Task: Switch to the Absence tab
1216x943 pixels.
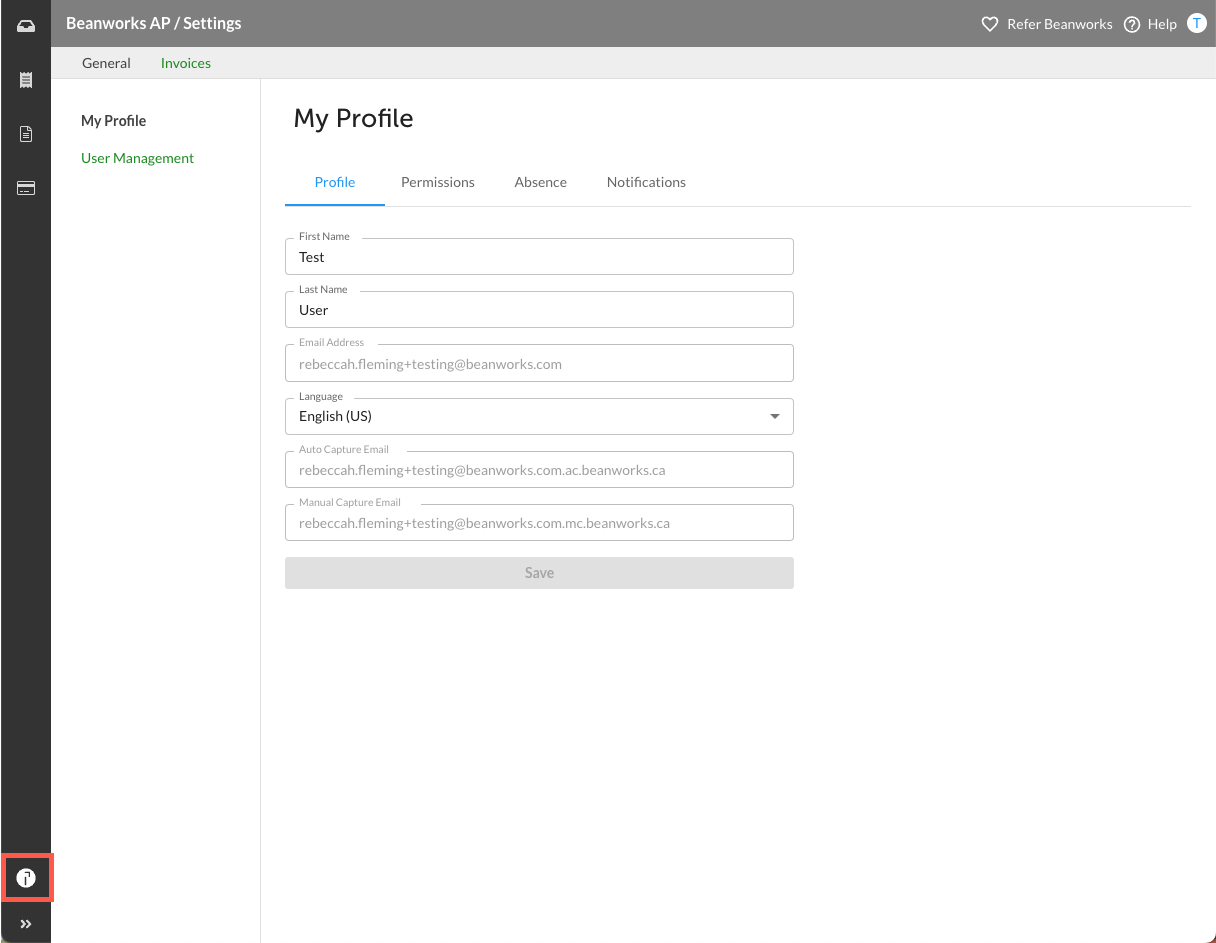Action: click(541, 182)
